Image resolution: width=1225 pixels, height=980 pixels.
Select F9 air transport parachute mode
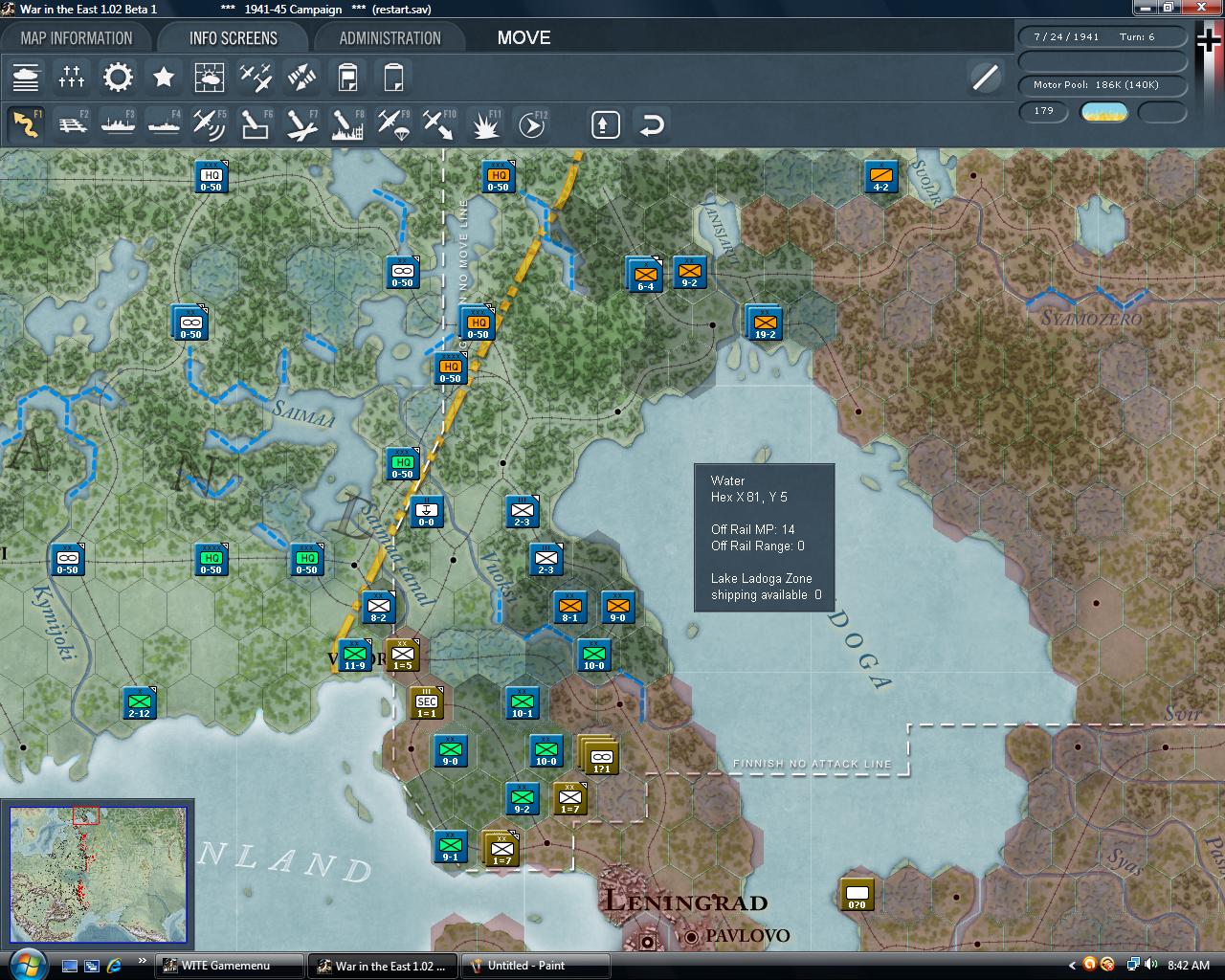[393, 124]
